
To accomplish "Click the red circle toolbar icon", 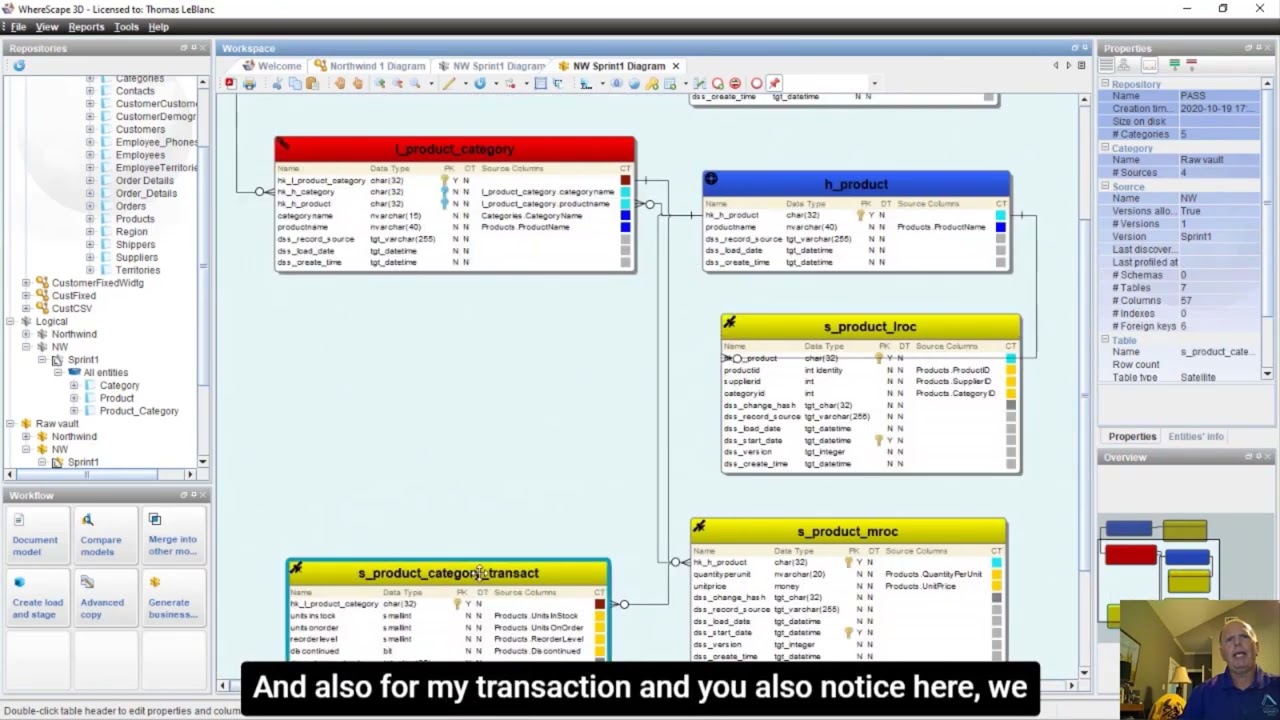I will (x=756, y=84).
